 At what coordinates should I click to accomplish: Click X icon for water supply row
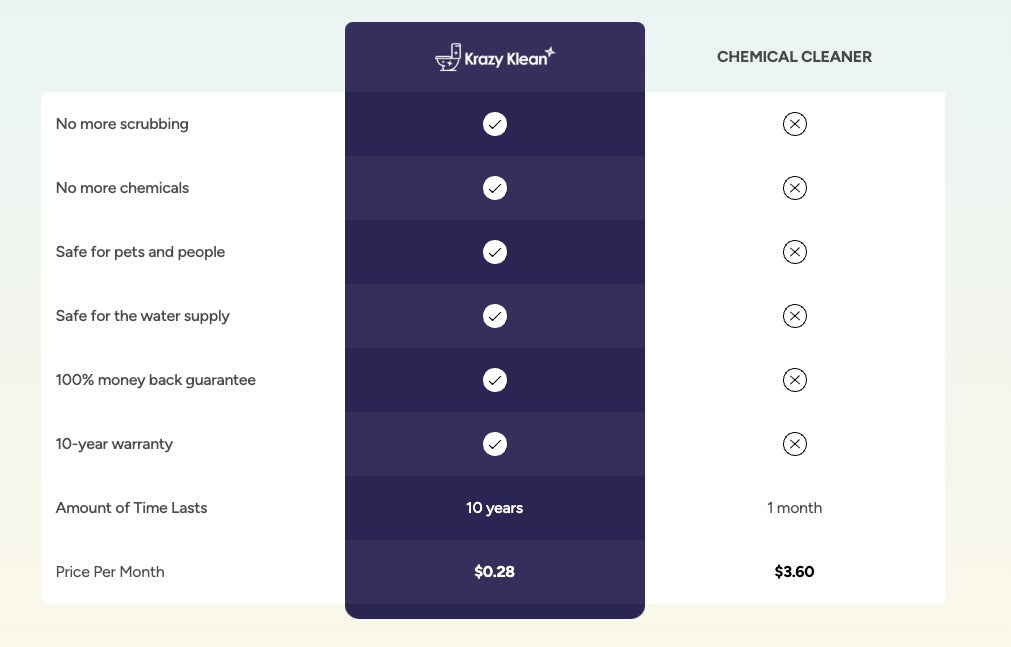click(x=794, y=316)
